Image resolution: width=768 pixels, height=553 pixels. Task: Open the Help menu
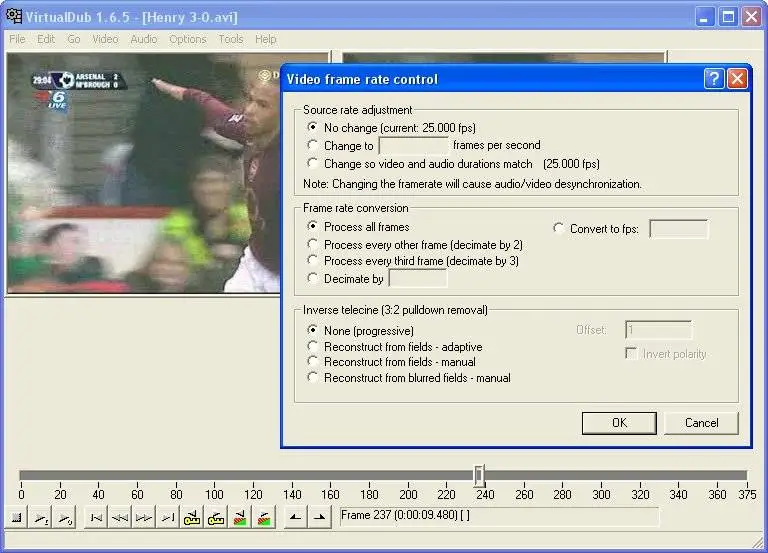[265, 39]
